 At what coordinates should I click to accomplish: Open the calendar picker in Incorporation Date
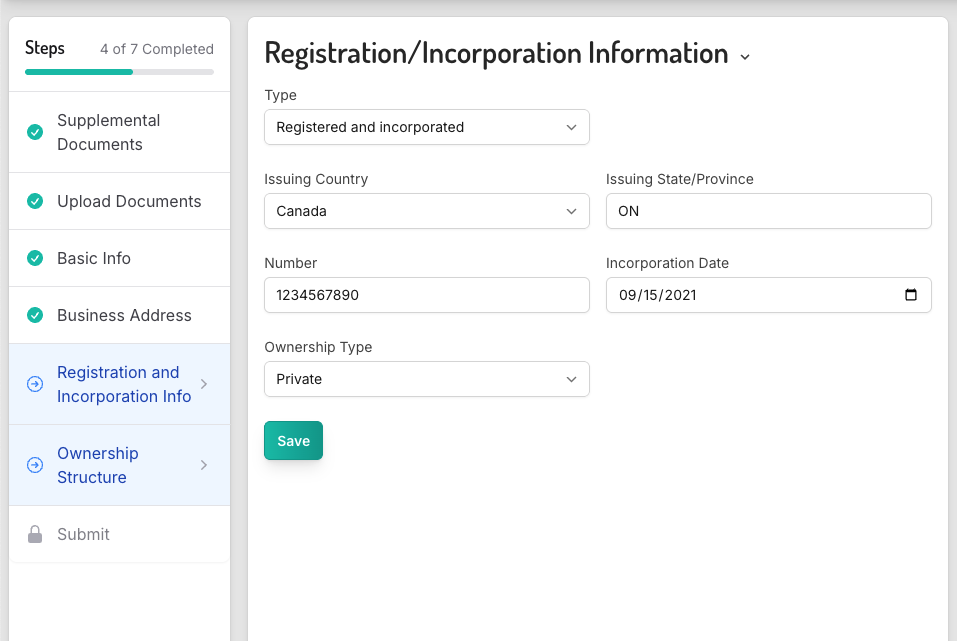pos(910,295)
